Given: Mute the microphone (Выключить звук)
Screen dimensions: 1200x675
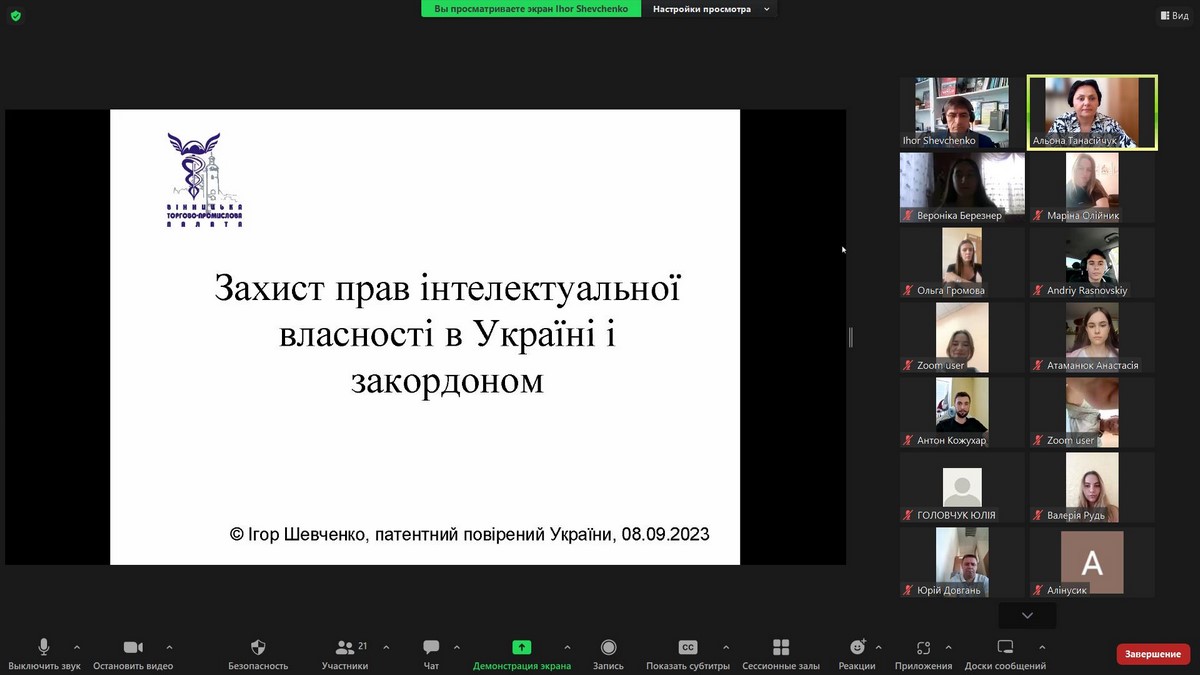Looking at the screenshot, I should [44, 648].
